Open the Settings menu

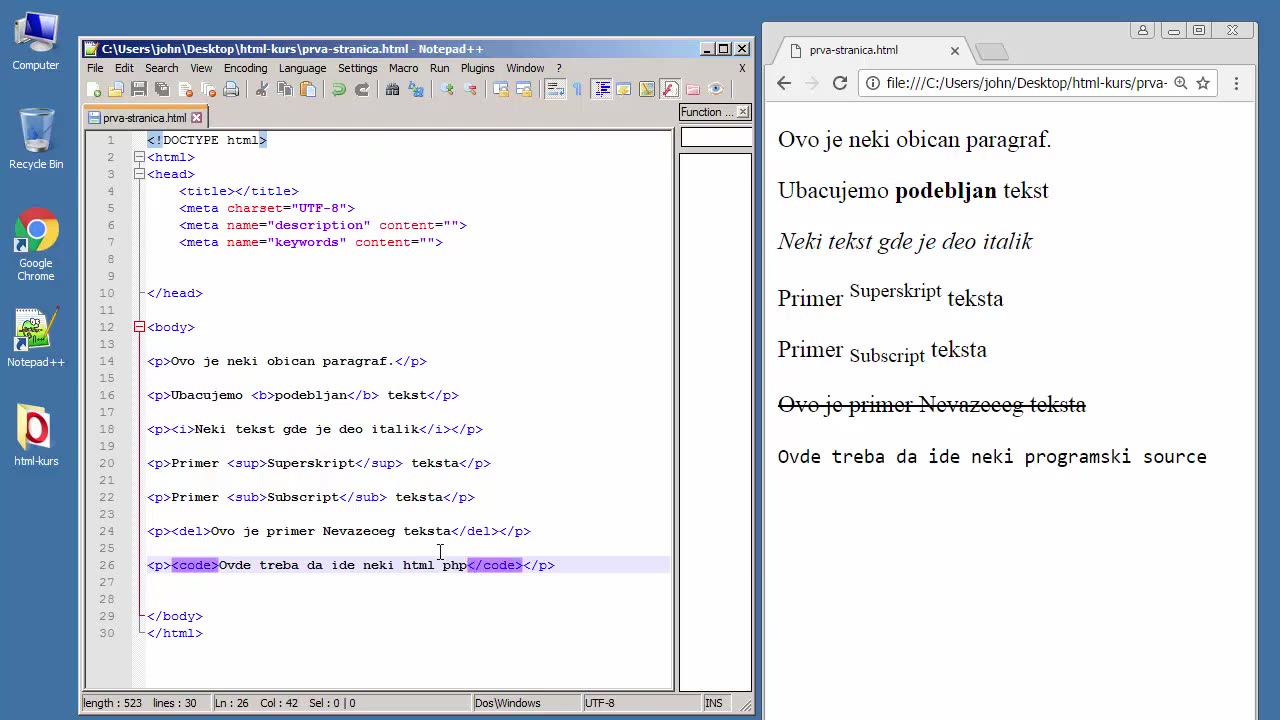click(357, 68)
